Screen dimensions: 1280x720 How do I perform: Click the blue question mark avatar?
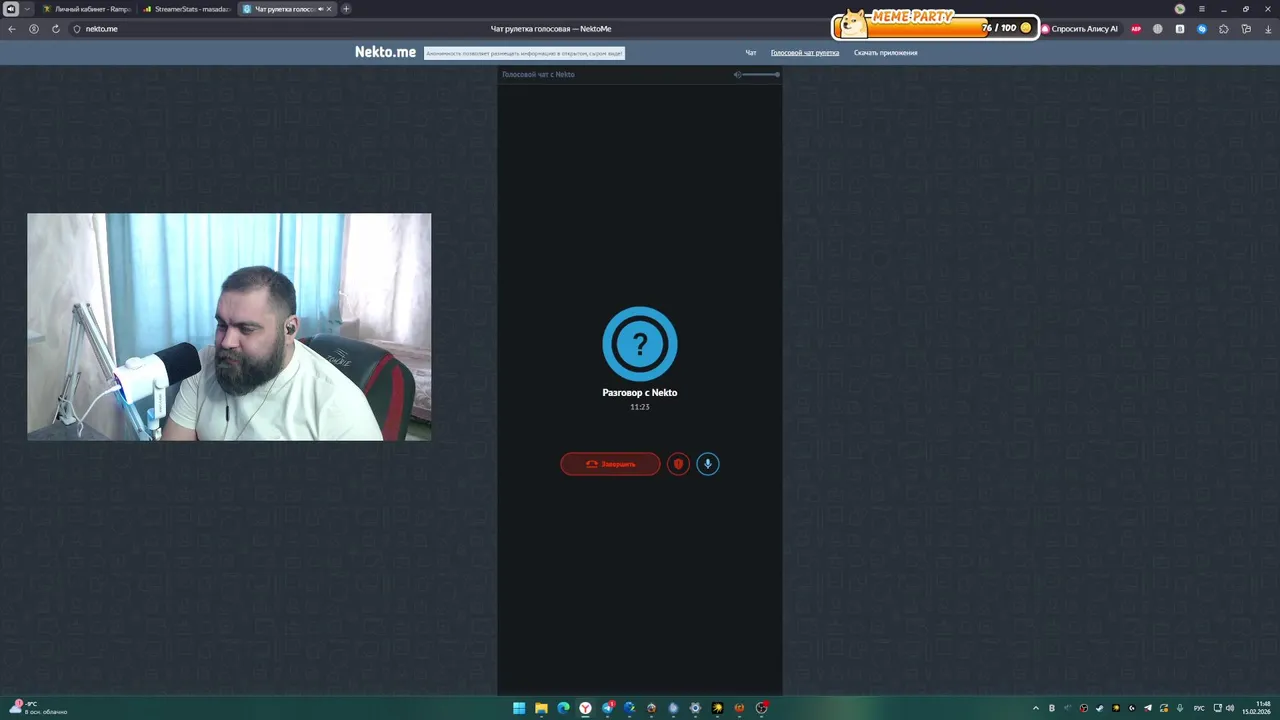[x=640, y=344]
